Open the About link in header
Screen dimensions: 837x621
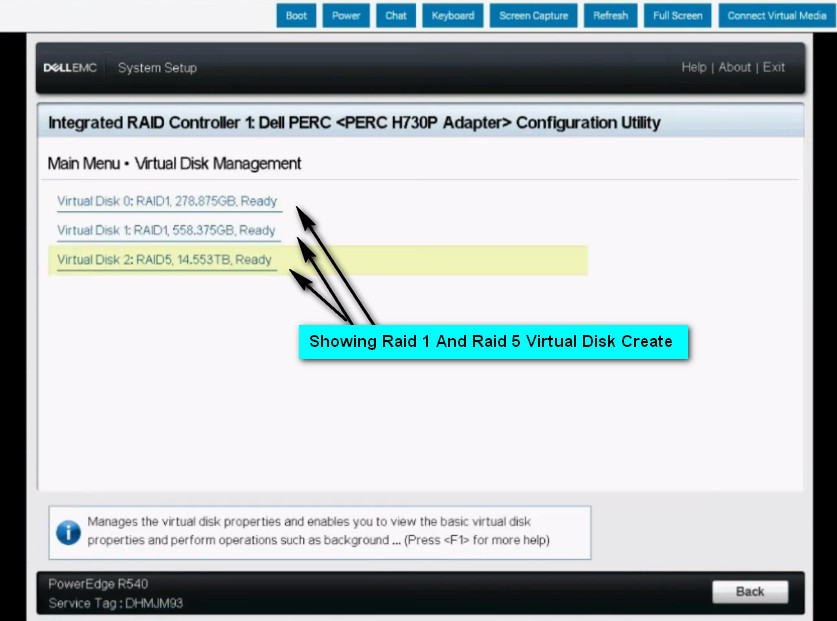tap(735, 67)
